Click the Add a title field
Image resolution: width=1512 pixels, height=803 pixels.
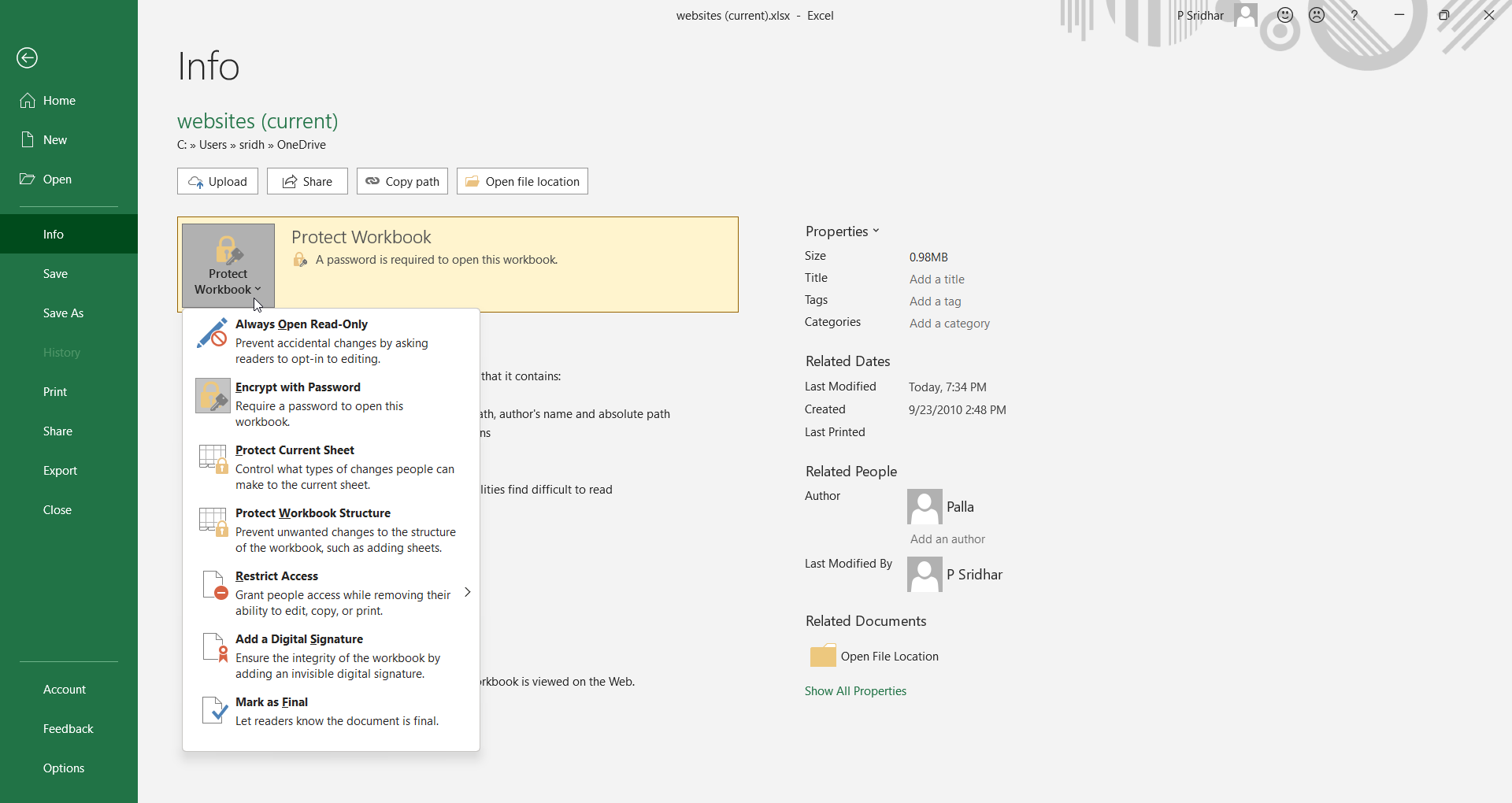pos(936,279)
